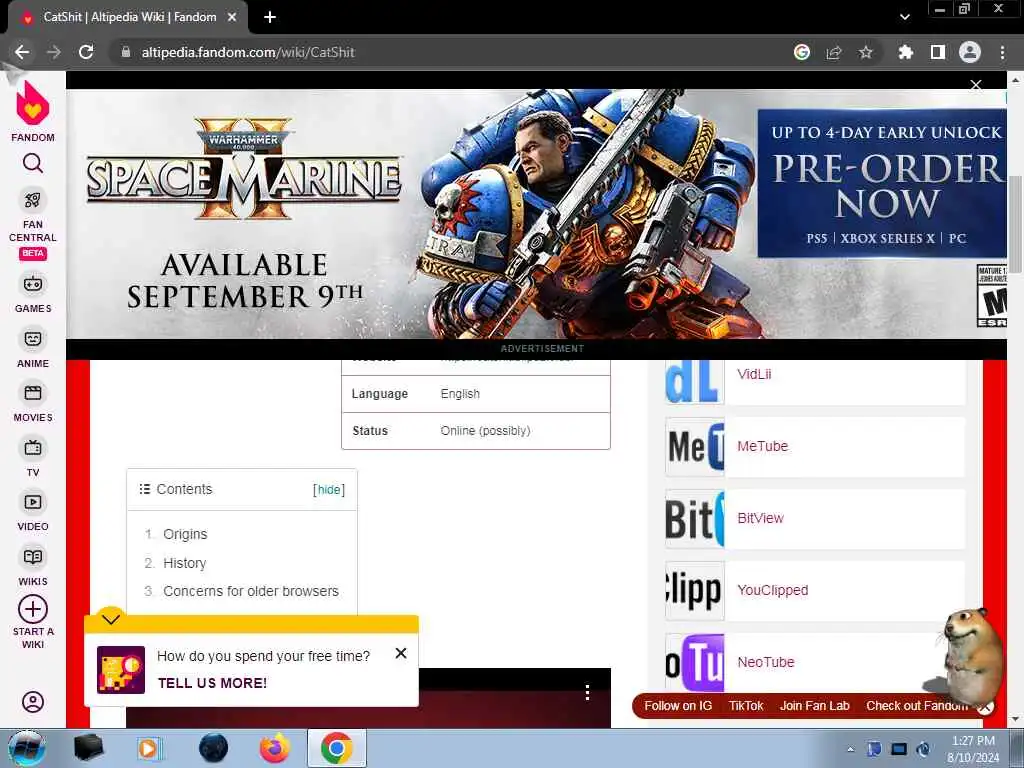Open the Wikis category in sidebar
Image resolution: width=1024 pixels, height=768 pixels.
click(33, 567)
